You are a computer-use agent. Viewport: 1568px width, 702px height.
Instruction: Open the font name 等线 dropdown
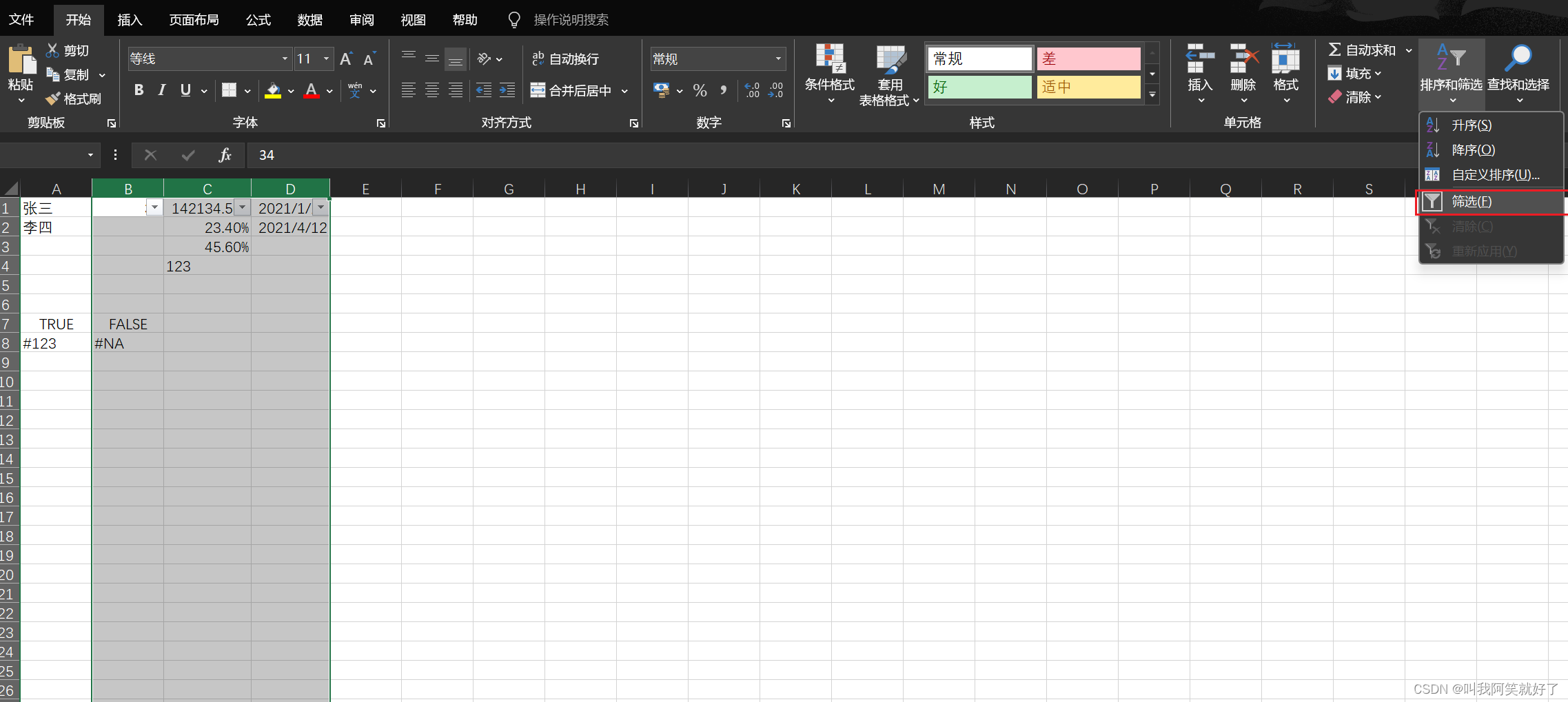coord(285,59)
